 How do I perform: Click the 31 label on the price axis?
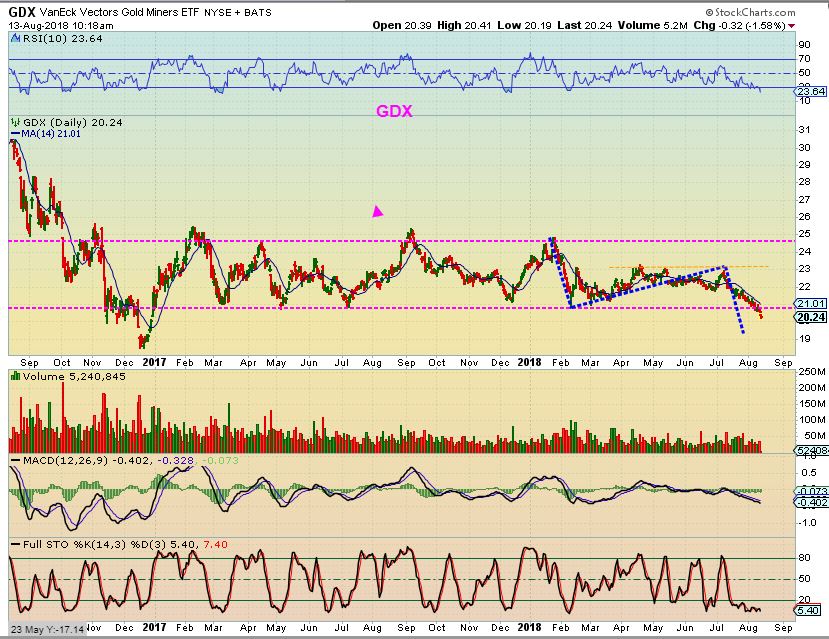[x=804, y=129]
